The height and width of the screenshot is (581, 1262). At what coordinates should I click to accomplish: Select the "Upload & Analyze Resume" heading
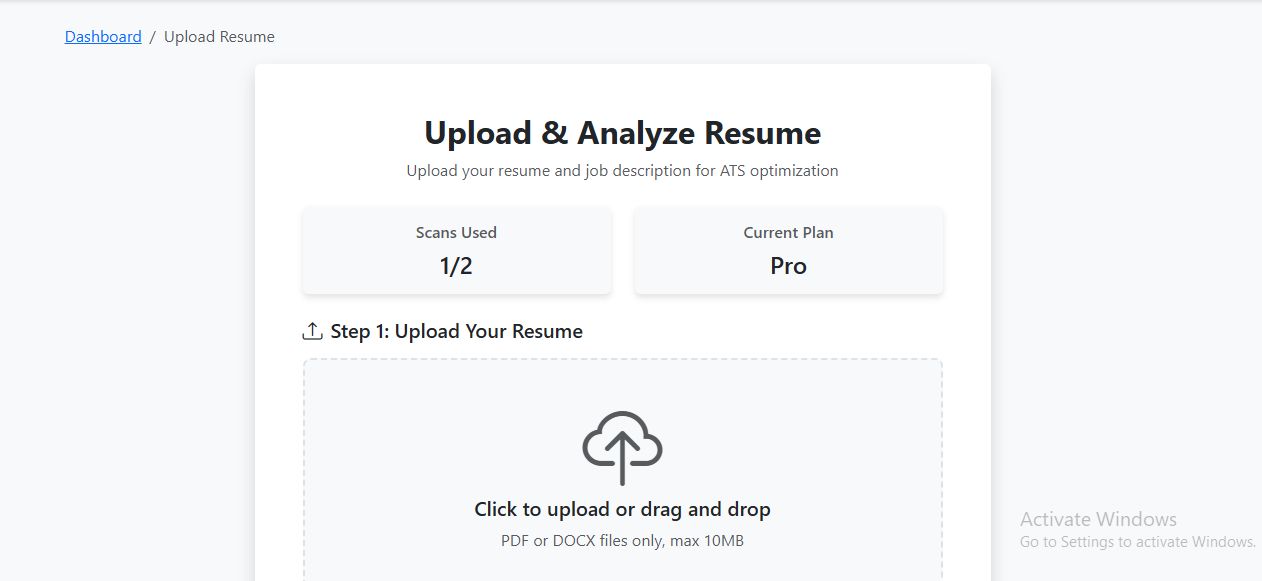point(622,133)
